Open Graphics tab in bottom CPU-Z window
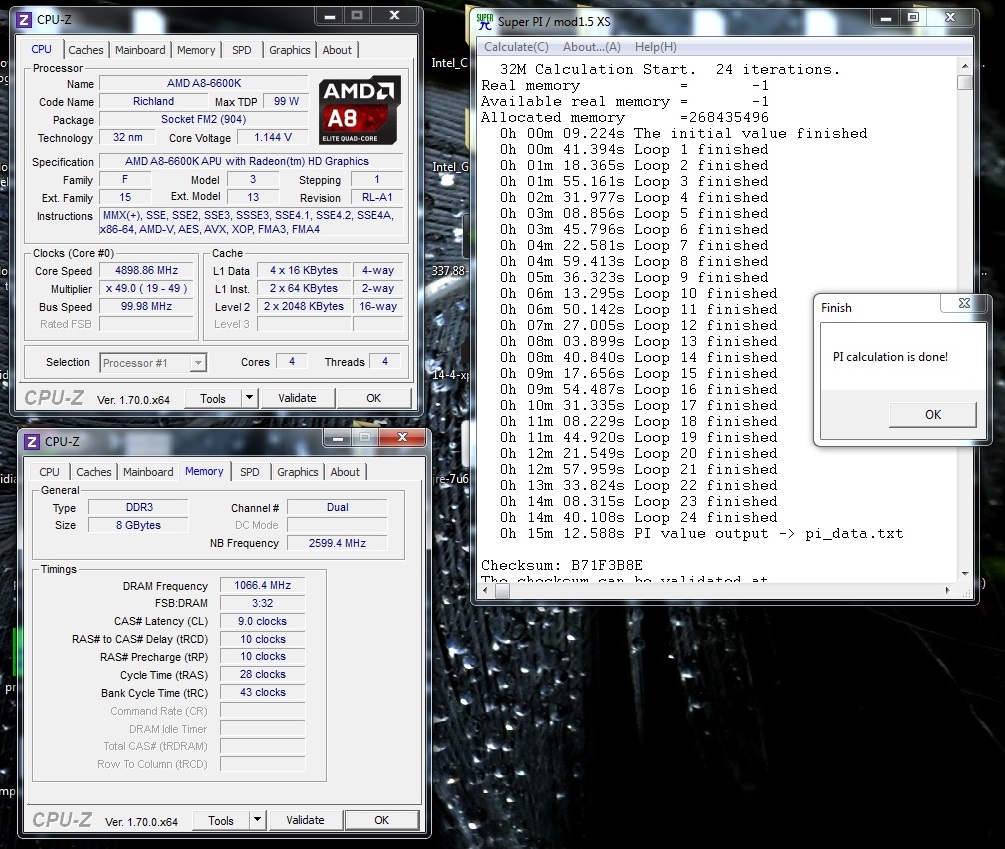 pyautogui.click(x=297, y=472)
